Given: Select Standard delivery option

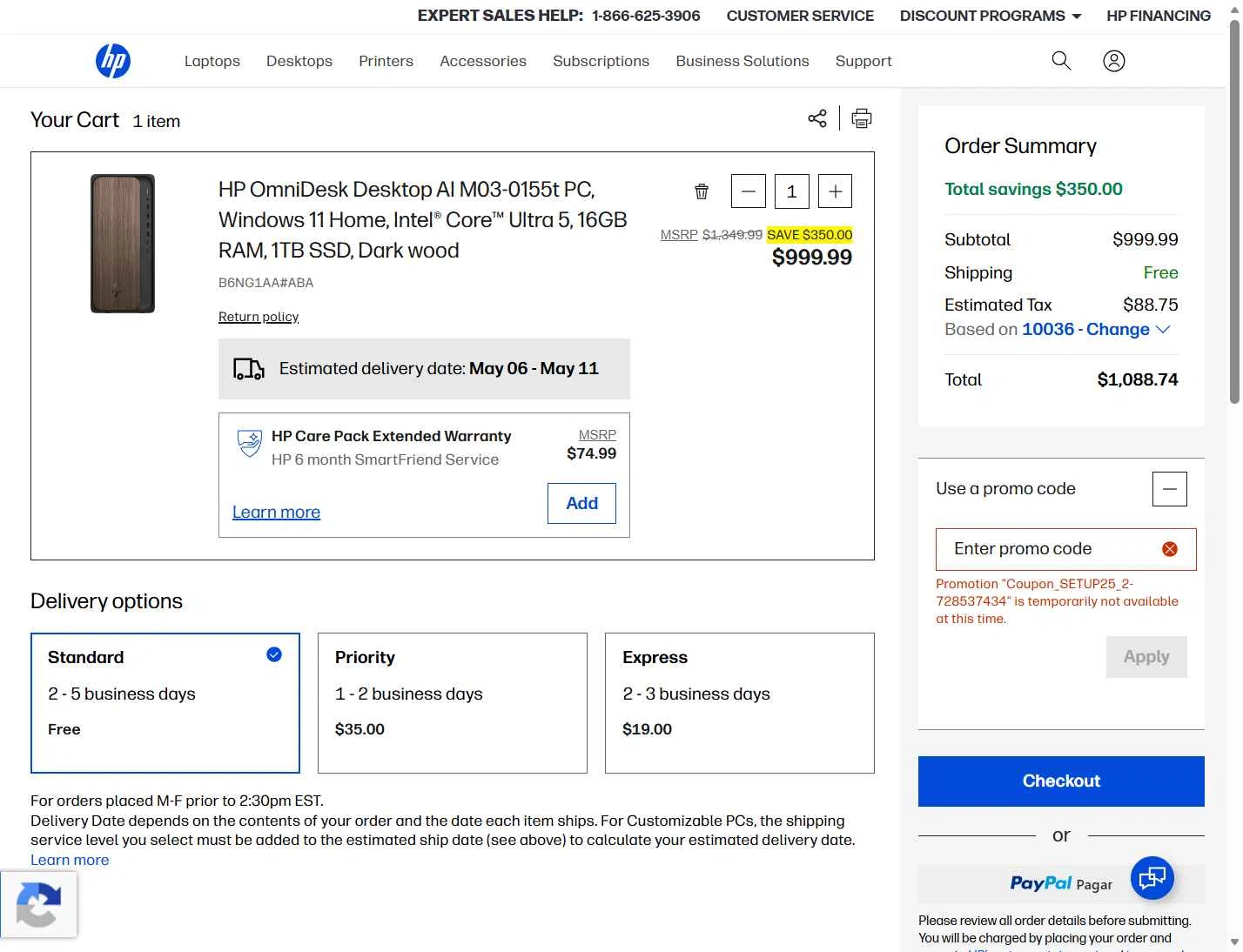Looking at the screenshot, I should (165, 703).
